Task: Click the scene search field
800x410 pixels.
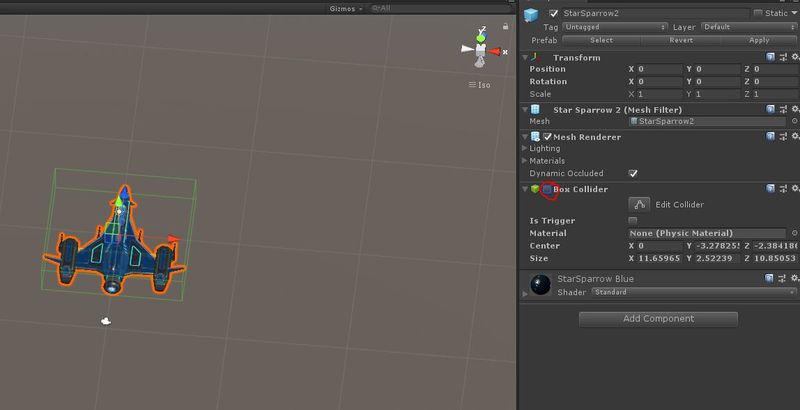Action: tap(440, 9)
